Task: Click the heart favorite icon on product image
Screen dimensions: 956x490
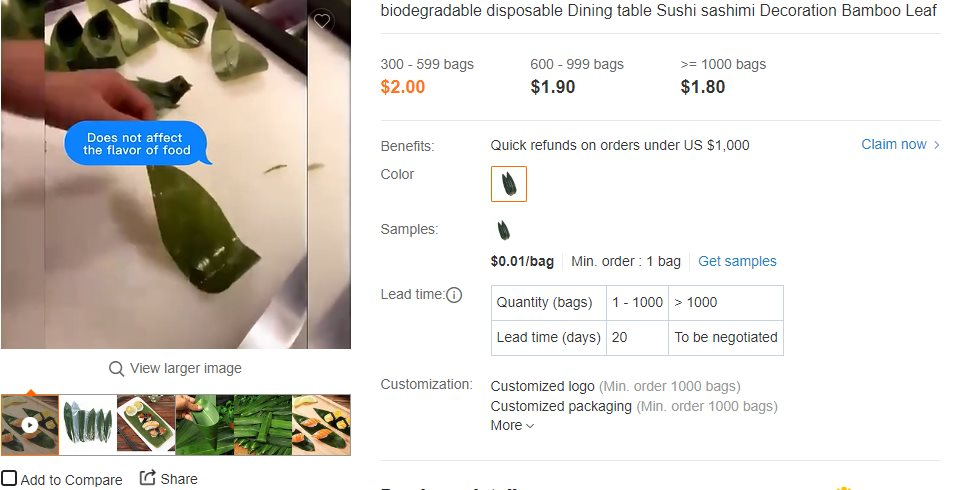Action: click(322, 21)
